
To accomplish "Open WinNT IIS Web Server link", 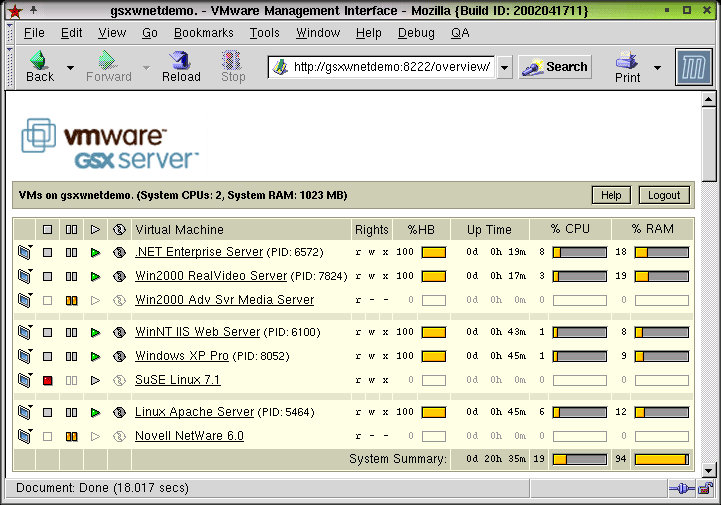I will [197, 332].
